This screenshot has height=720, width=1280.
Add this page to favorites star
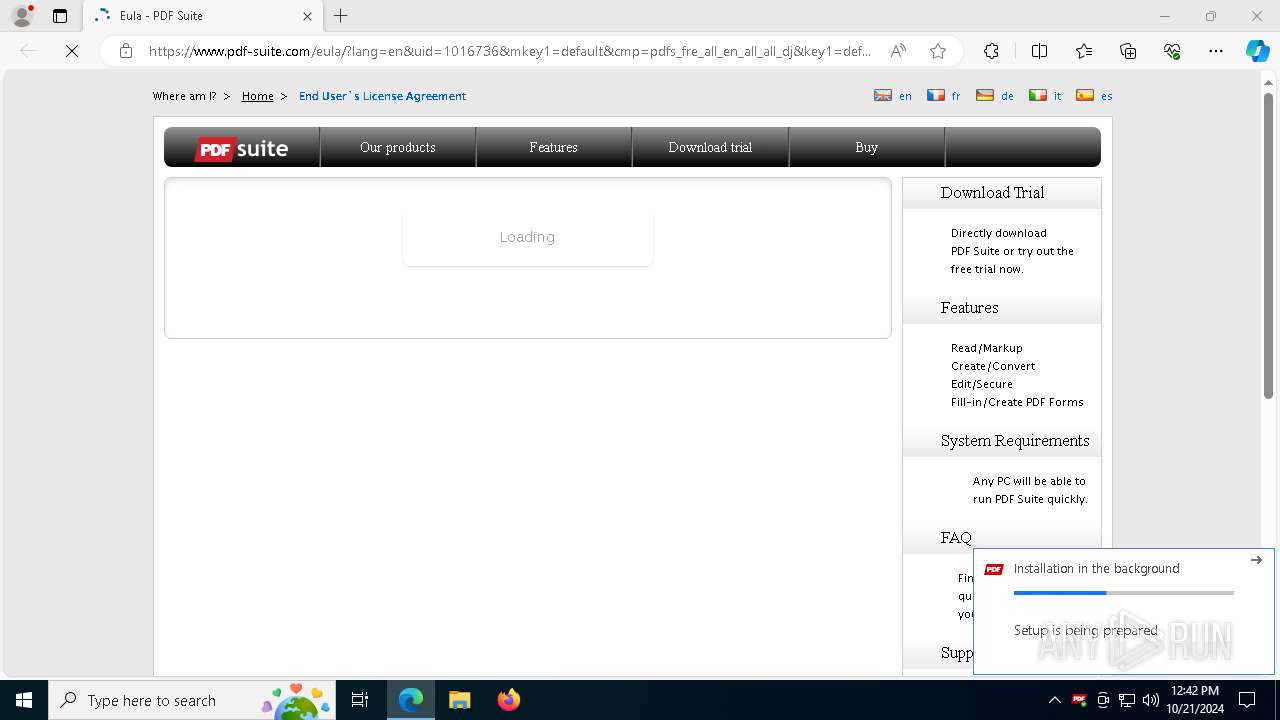[x=937, y=51]
